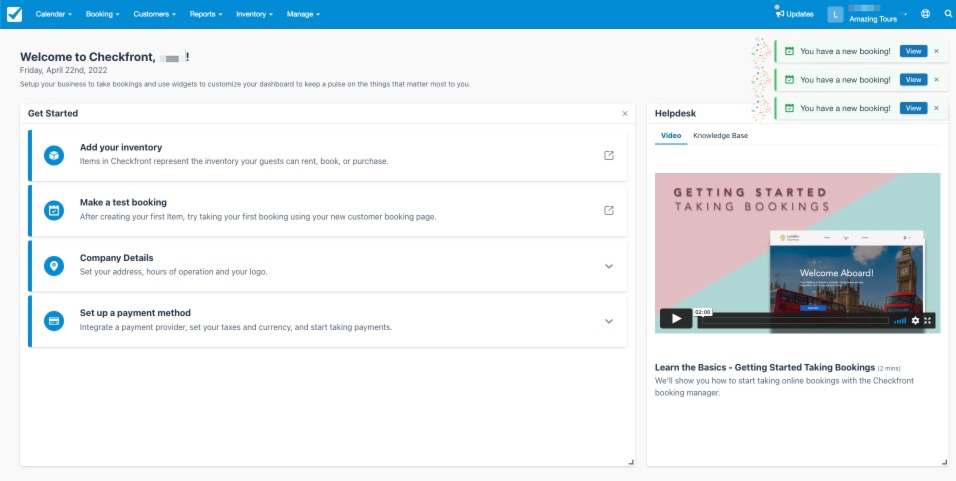Open the Updates megaphone notifications

coord(794,13)
